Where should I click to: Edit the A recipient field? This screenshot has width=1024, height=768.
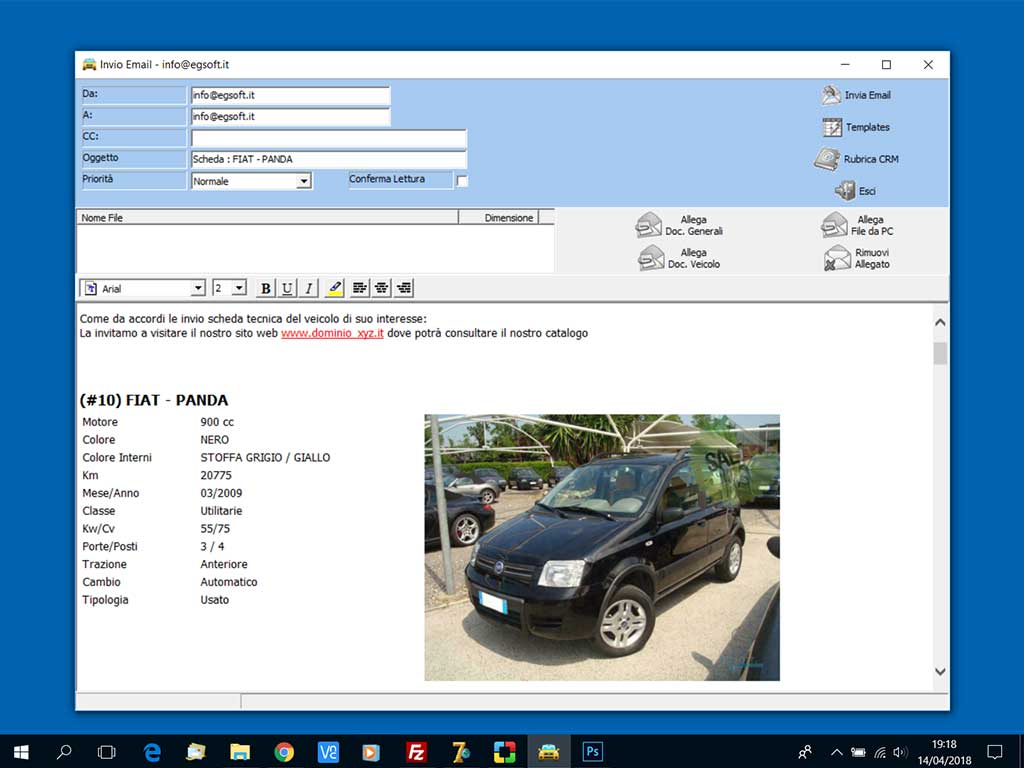pyautogui.click(x=290, y=116)
